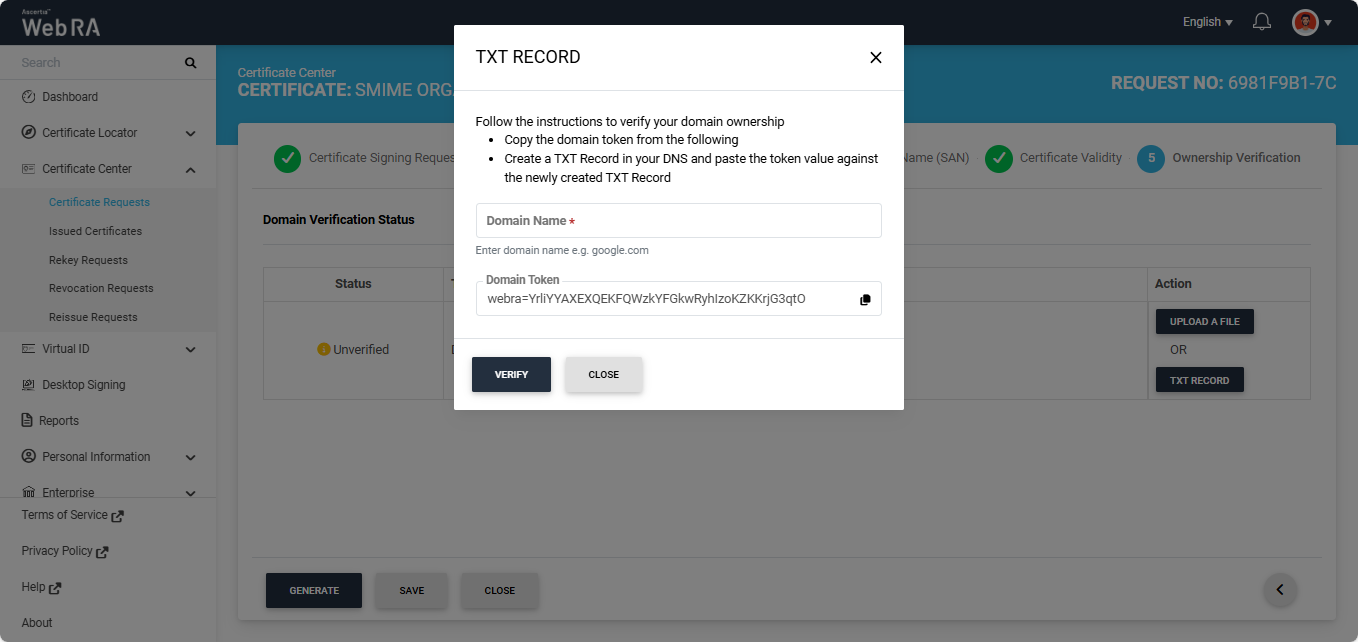Click the Certificate Signing Request green checkmark
Viewport: 1358px width, 642px height.
pos(287,158)
